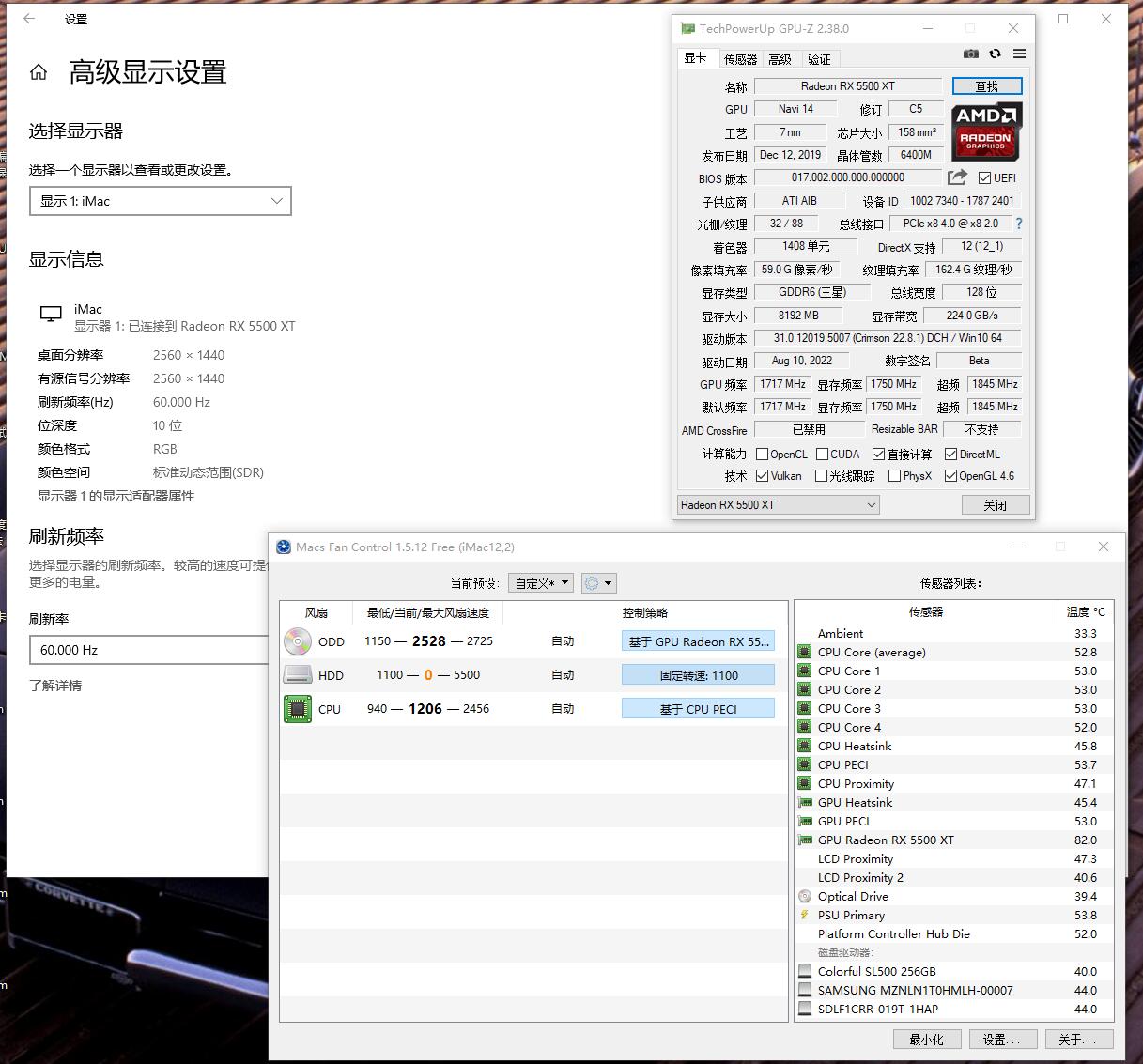Click the GPU-Z refresh icon

(x=996, y=54)
